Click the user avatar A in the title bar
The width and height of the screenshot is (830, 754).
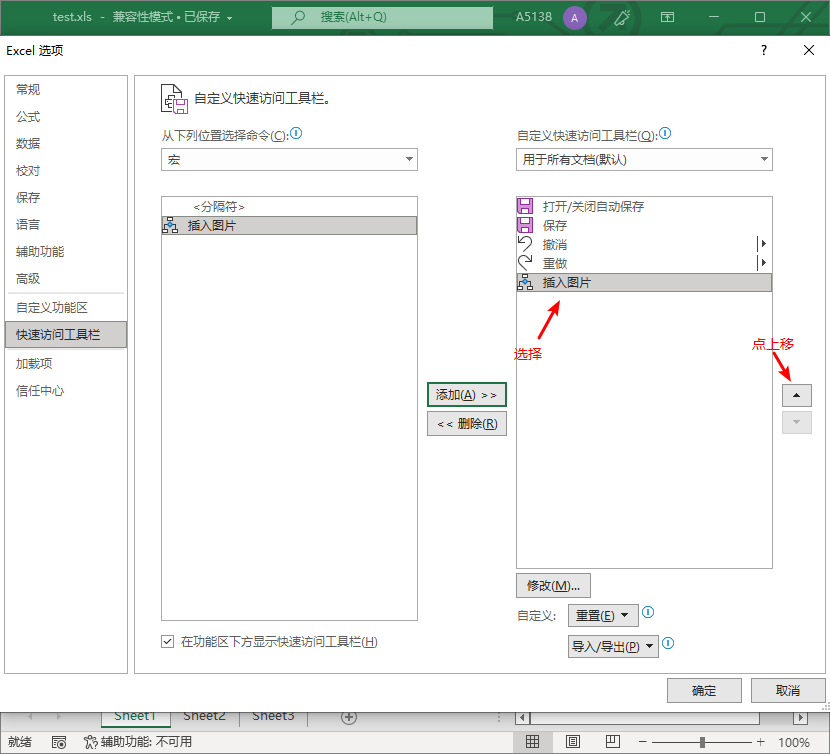pyautogui.click(x=575, y=16)
